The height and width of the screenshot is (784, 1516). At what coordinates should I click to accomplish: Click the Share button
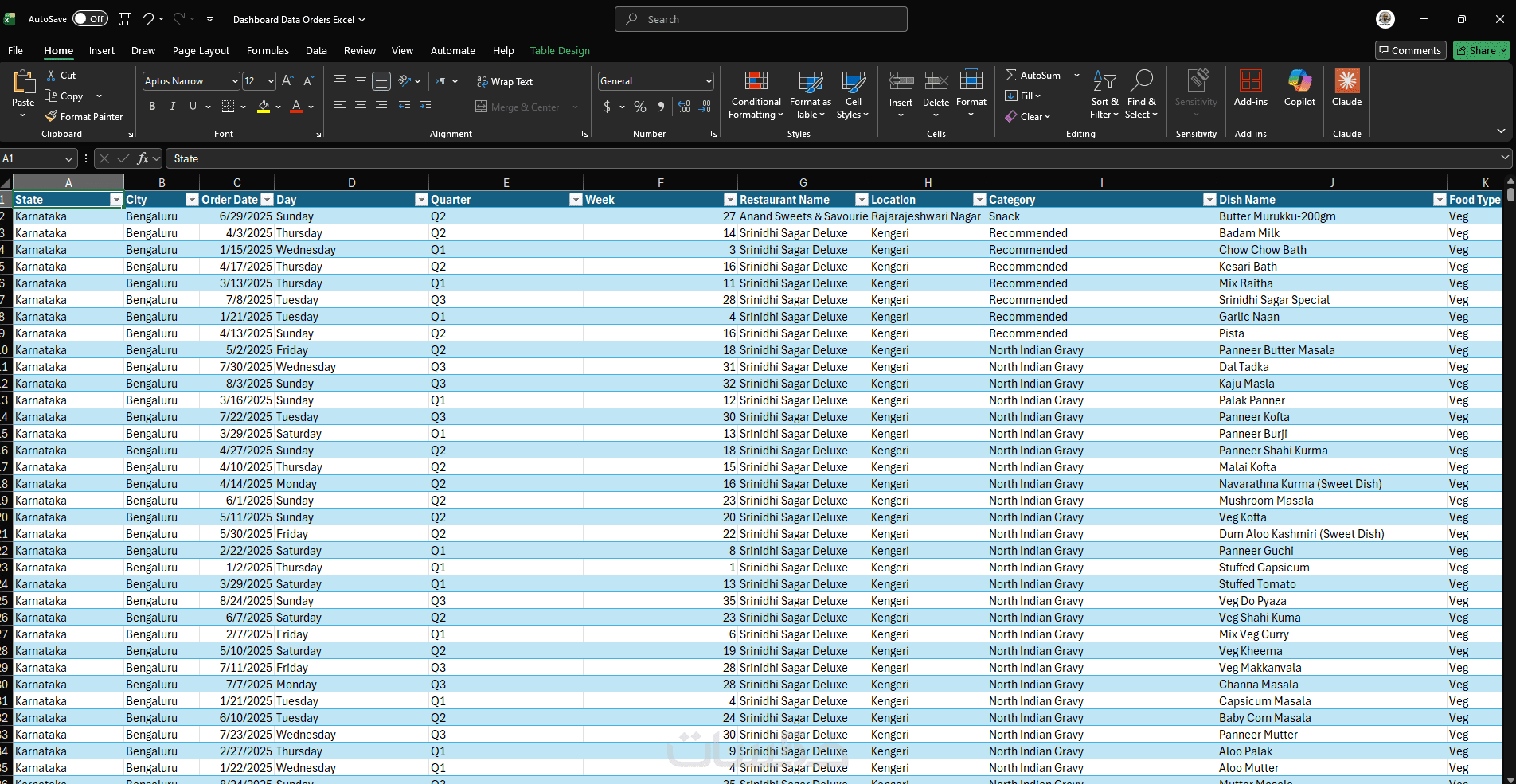pyautogui.click(x=1481, y=50)
